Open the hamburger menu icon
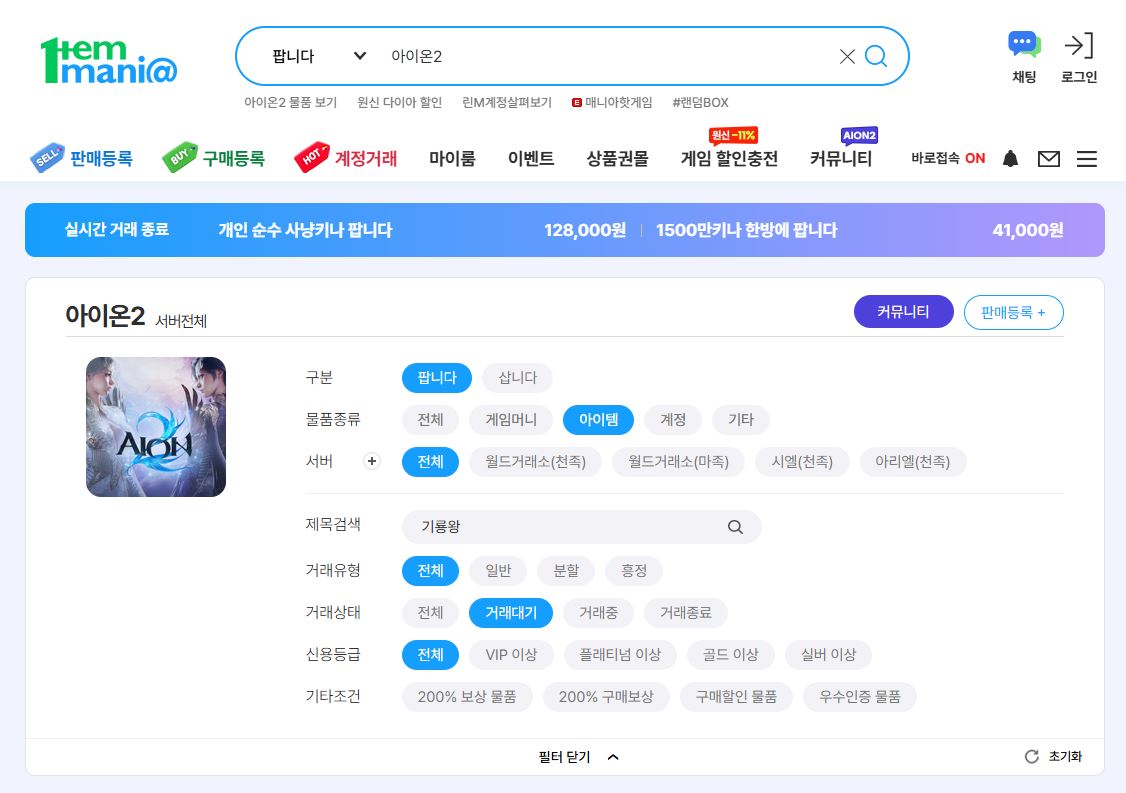1126x793 pixels. click(x=1087, y=159)
